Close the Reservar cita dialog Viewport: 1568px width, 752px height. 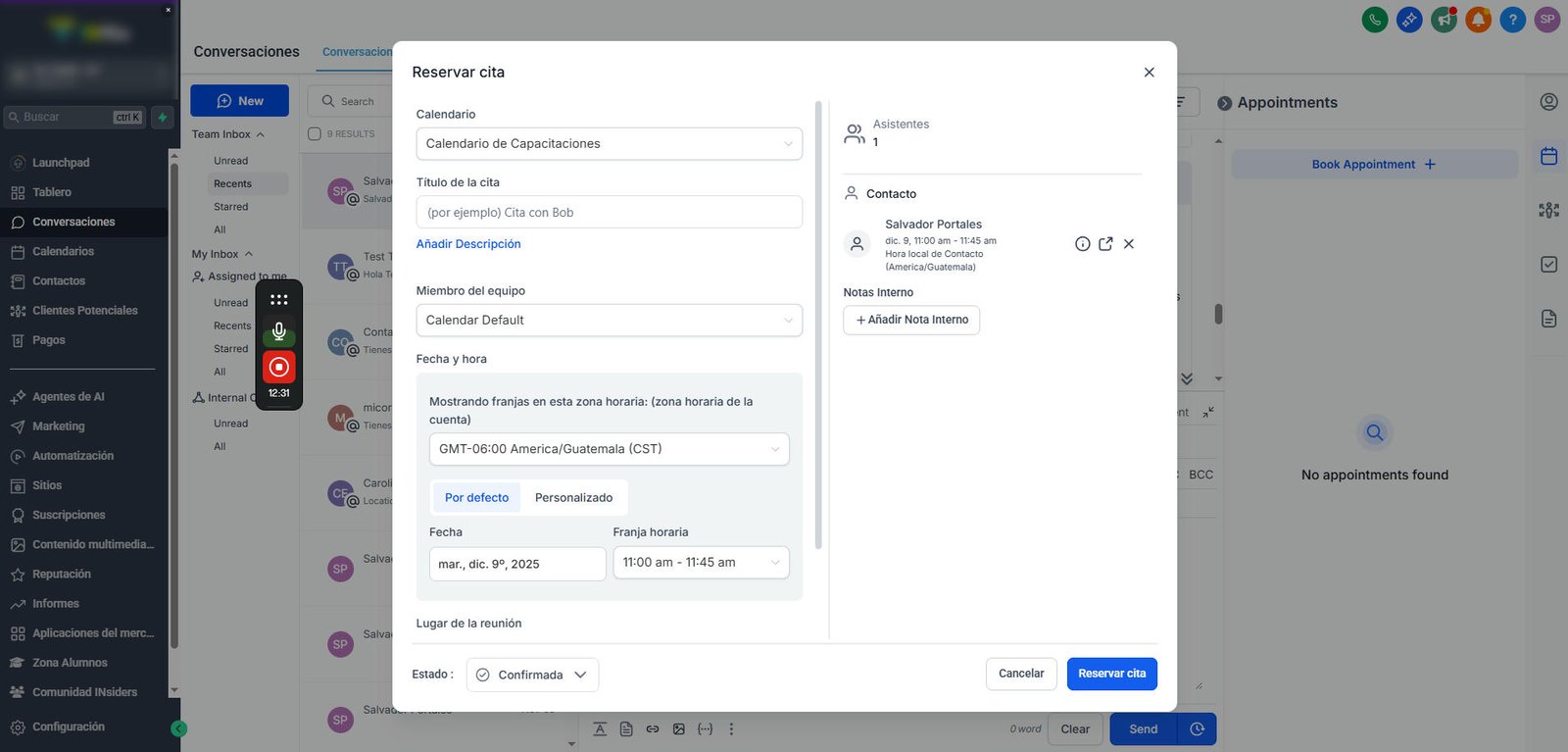(x=1149, y=73)
